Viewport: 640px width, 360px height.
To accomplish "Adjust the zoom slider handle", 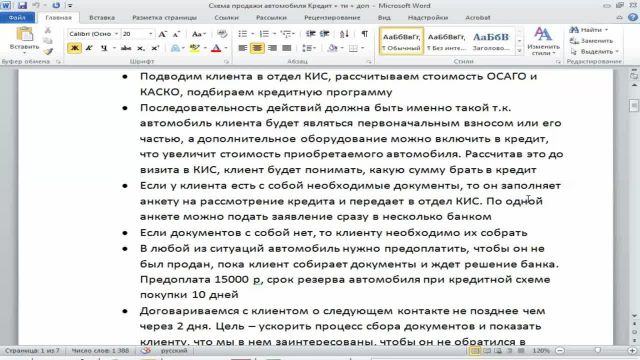I will (x=598, y=351).
